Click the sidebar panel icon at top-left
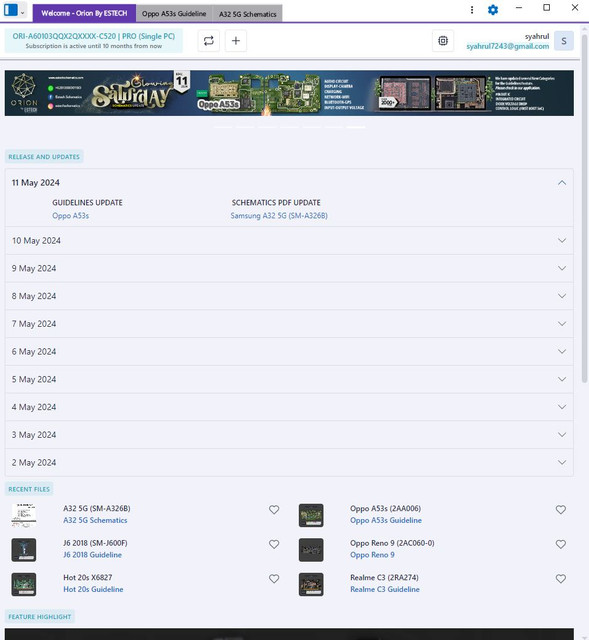The width and height of the screenshot is (589, 640). coord(10,10)
